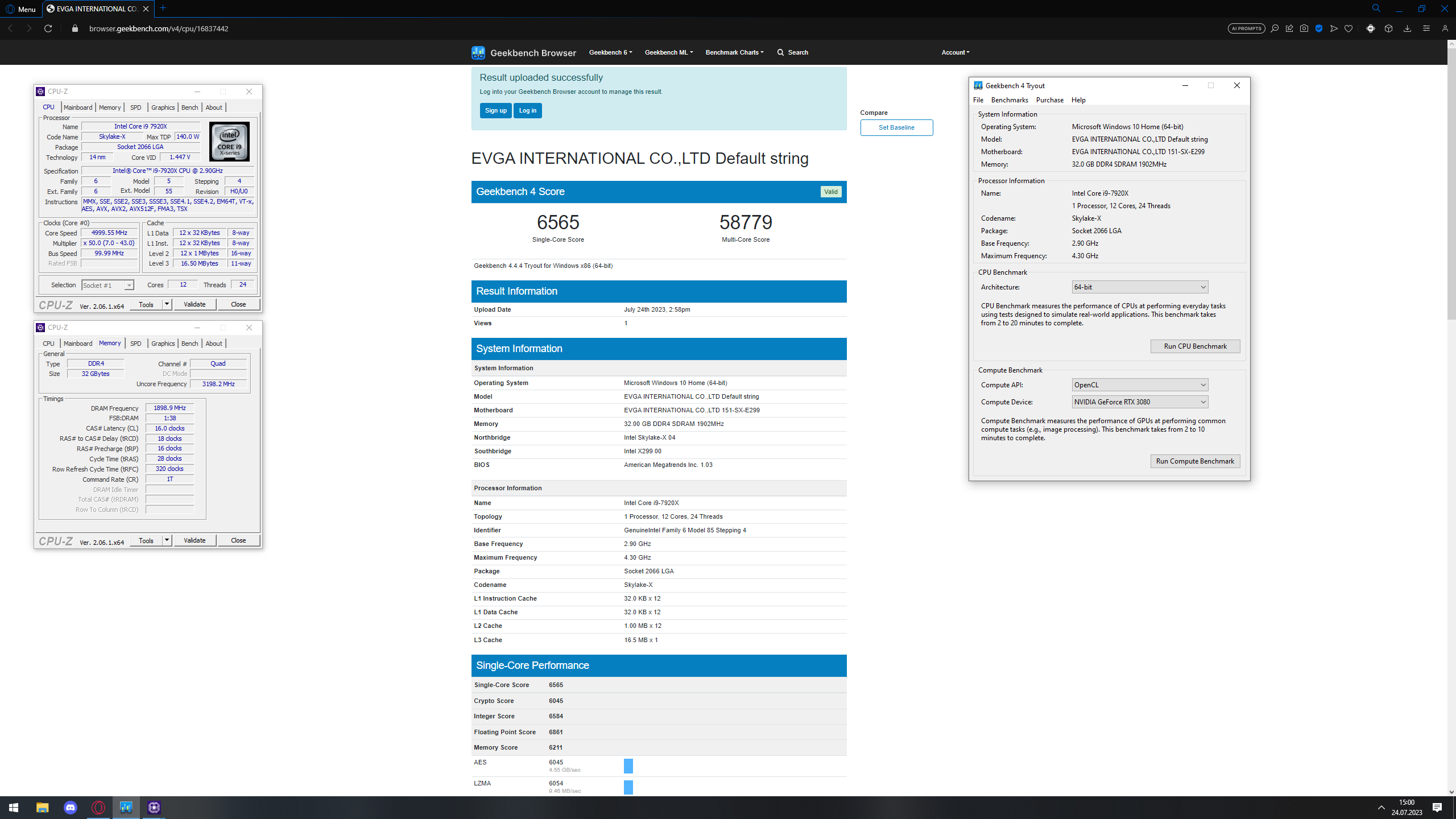1456x819 pixels.
Task: Click Set Baseline under Compare
Action: pos(896,127)
